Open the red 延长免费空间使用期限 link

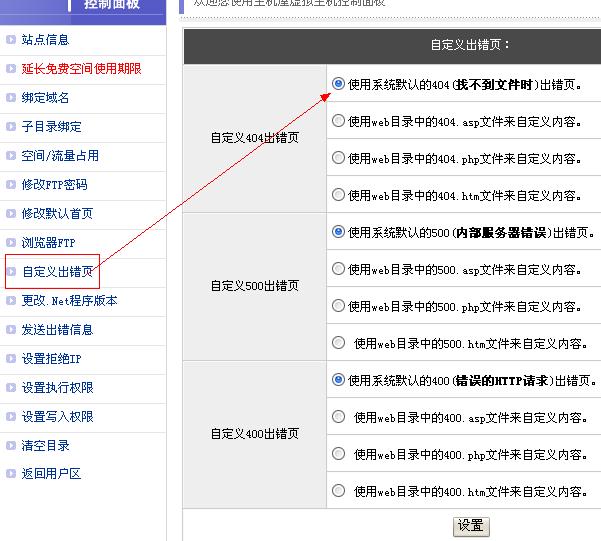click(x=81, y=69)
